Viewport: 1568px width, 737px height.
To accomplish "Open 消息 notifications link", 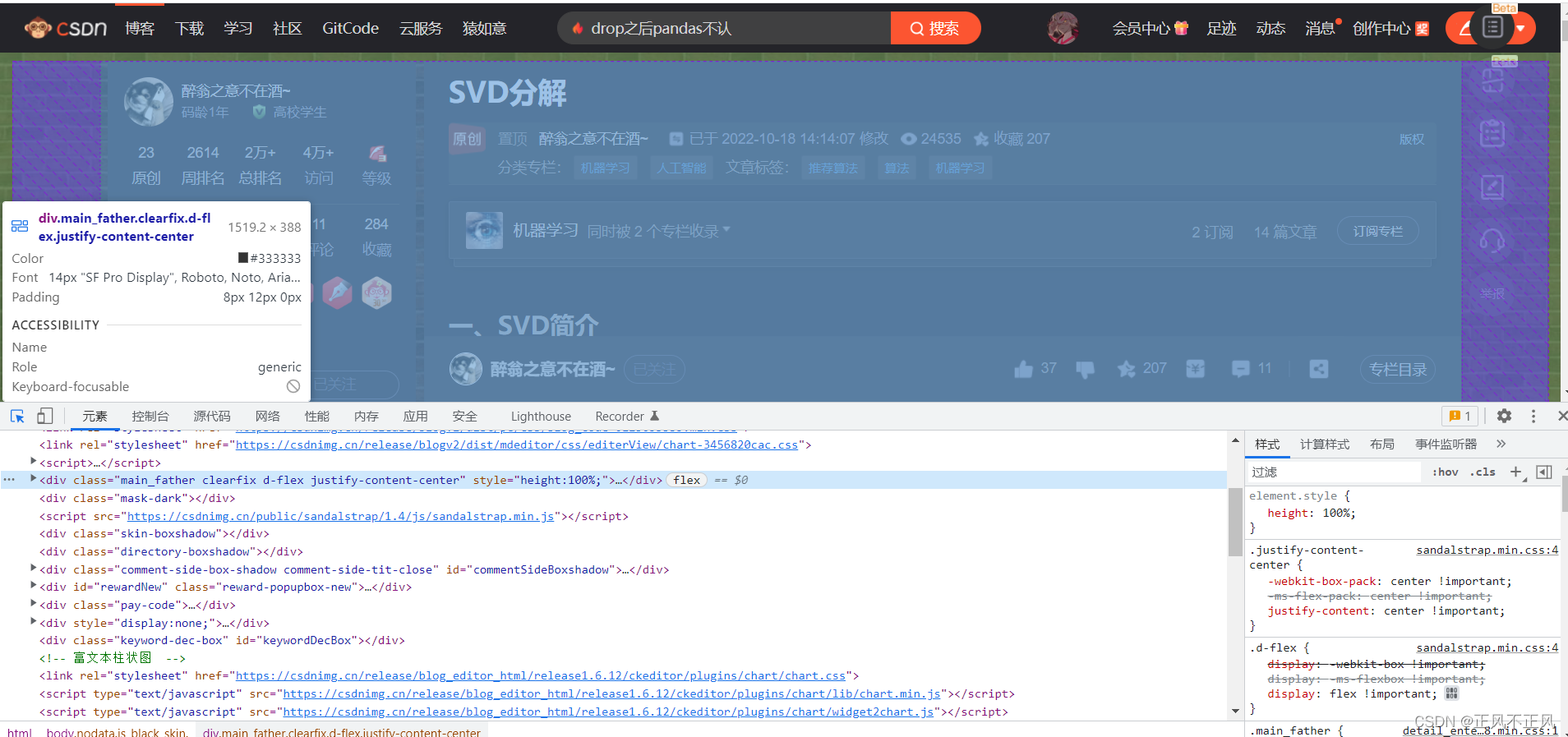I will (1321, 29).
